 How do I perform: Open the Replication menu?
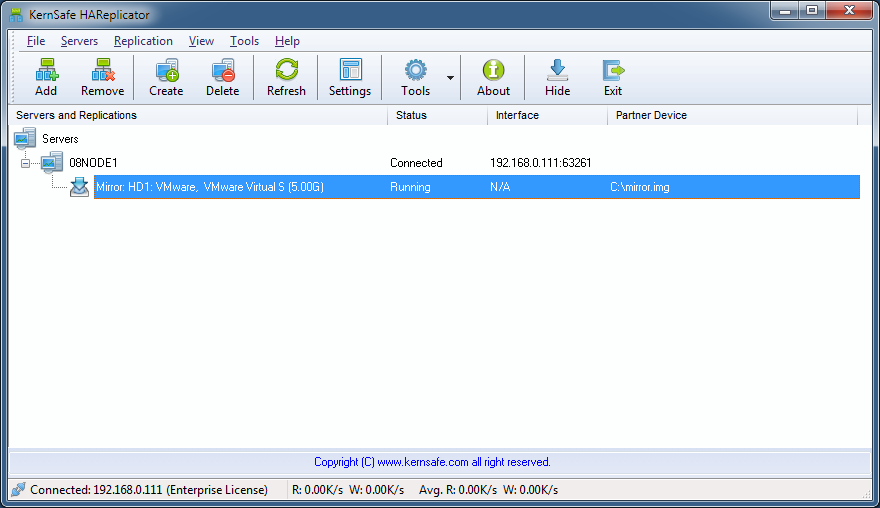click(143, 41)
